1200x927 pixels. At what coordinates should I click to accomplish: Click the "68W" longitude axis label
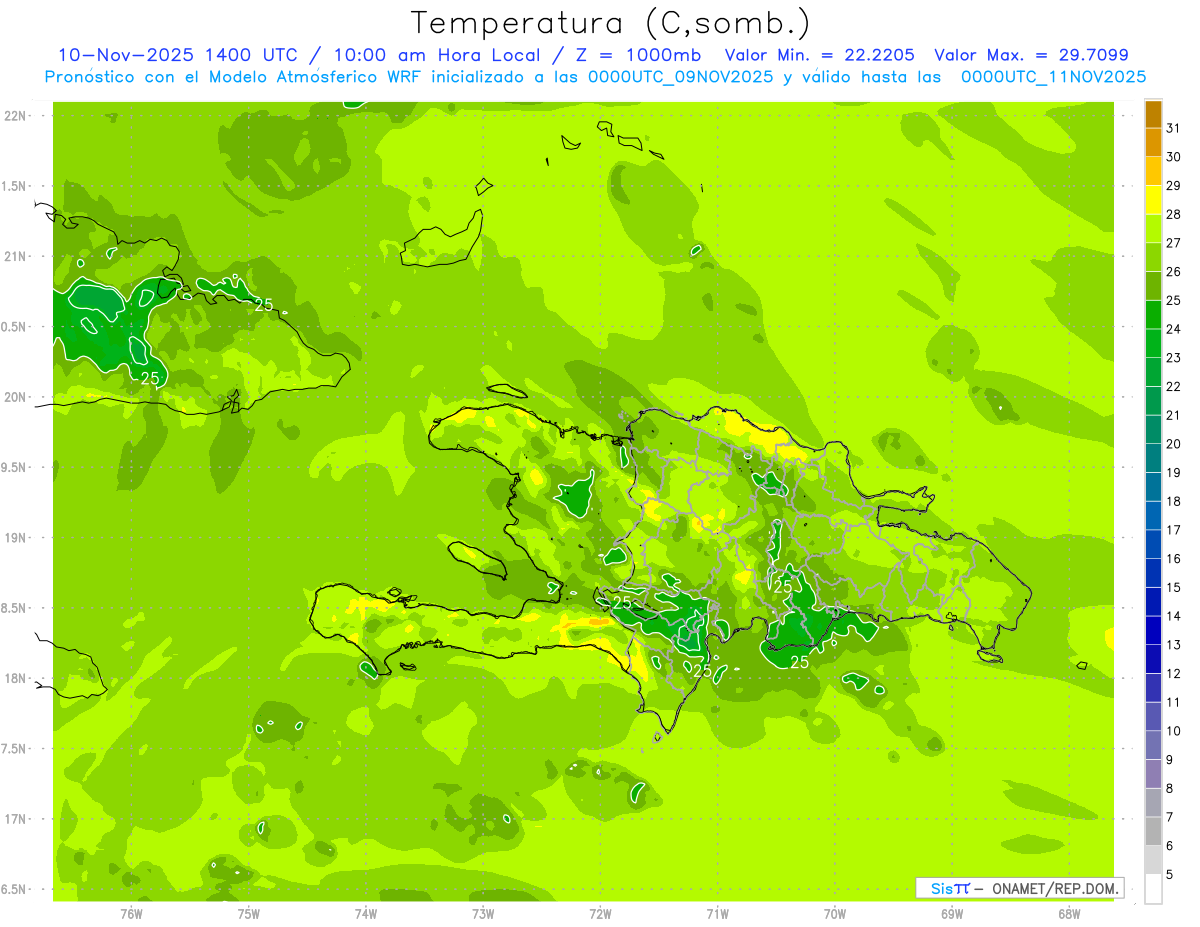[x=1068, y=914]
